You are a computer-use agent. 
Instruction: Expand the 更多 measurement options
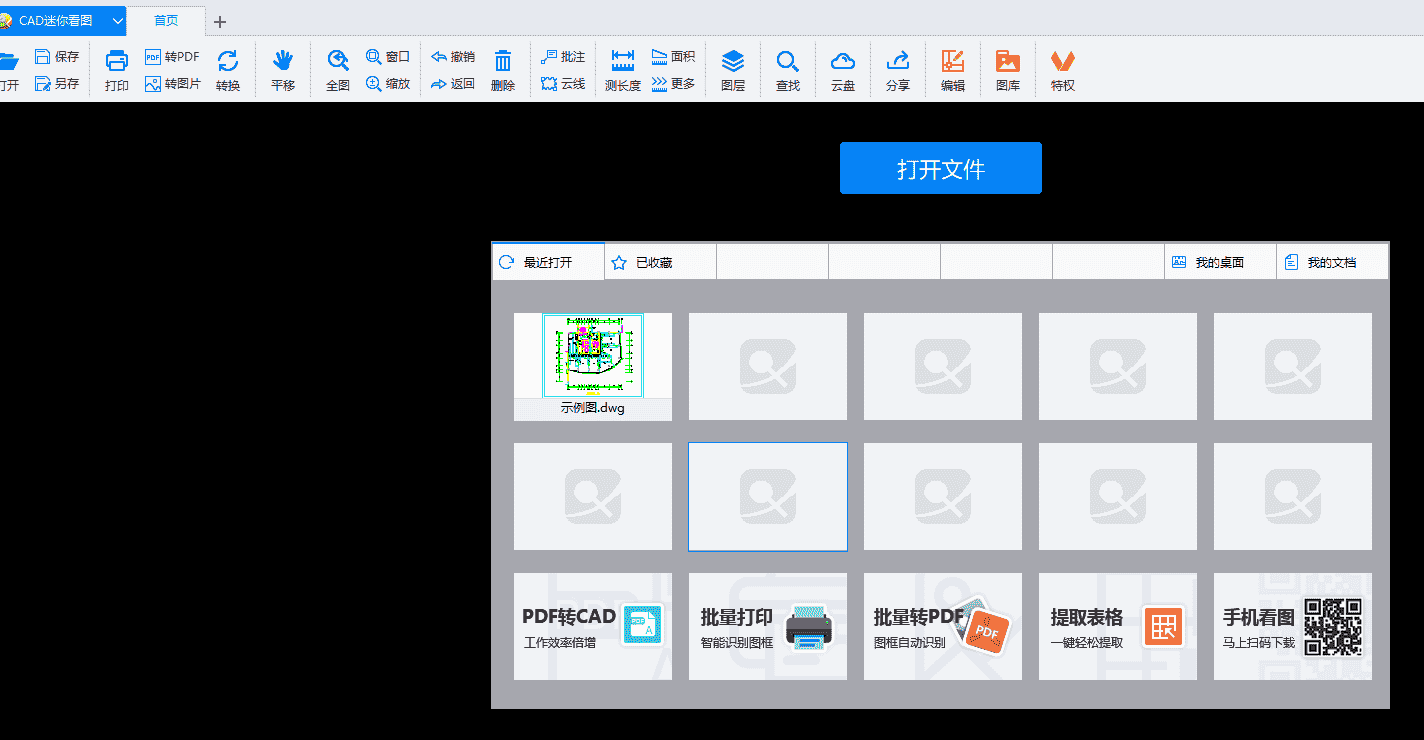coord(672,84)
